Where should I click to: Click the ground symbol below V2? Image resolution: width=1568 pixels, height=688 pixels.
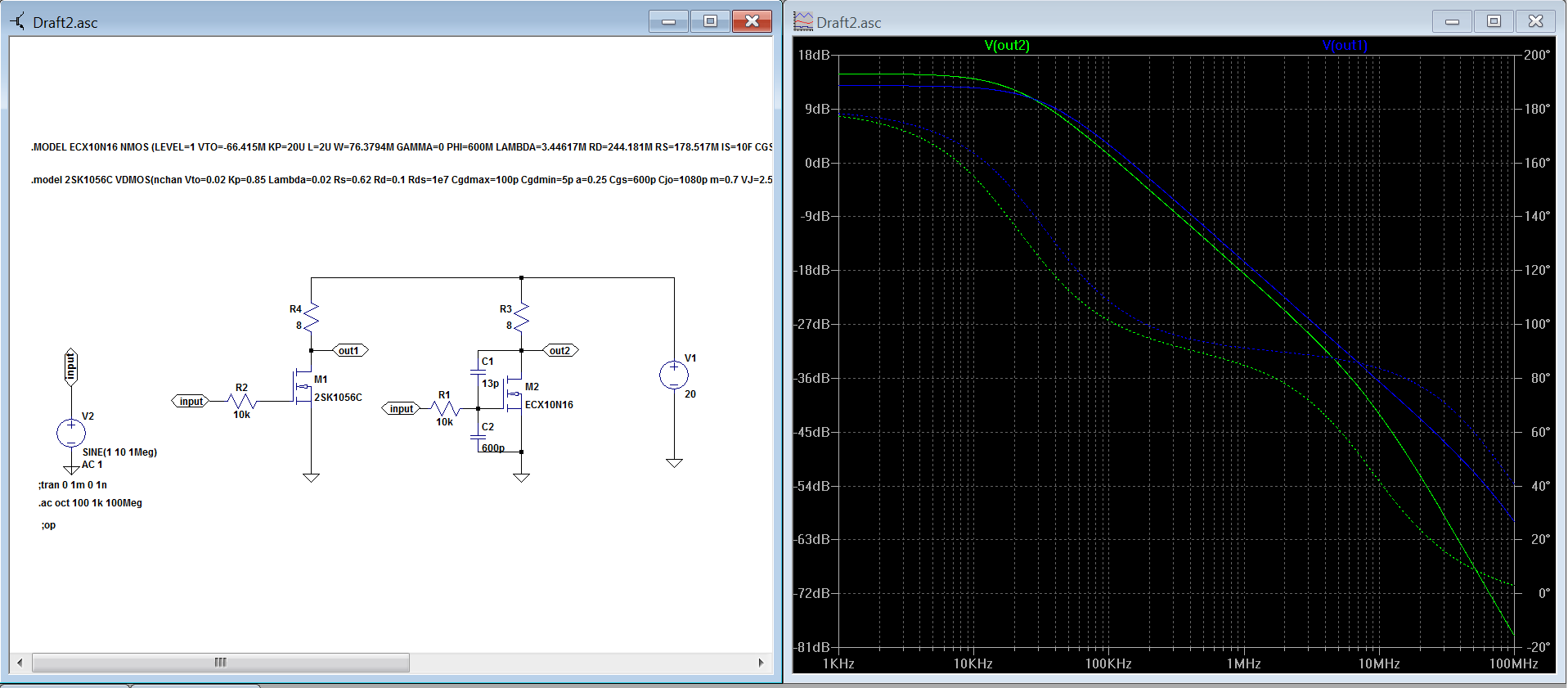(x=71, y=470)
